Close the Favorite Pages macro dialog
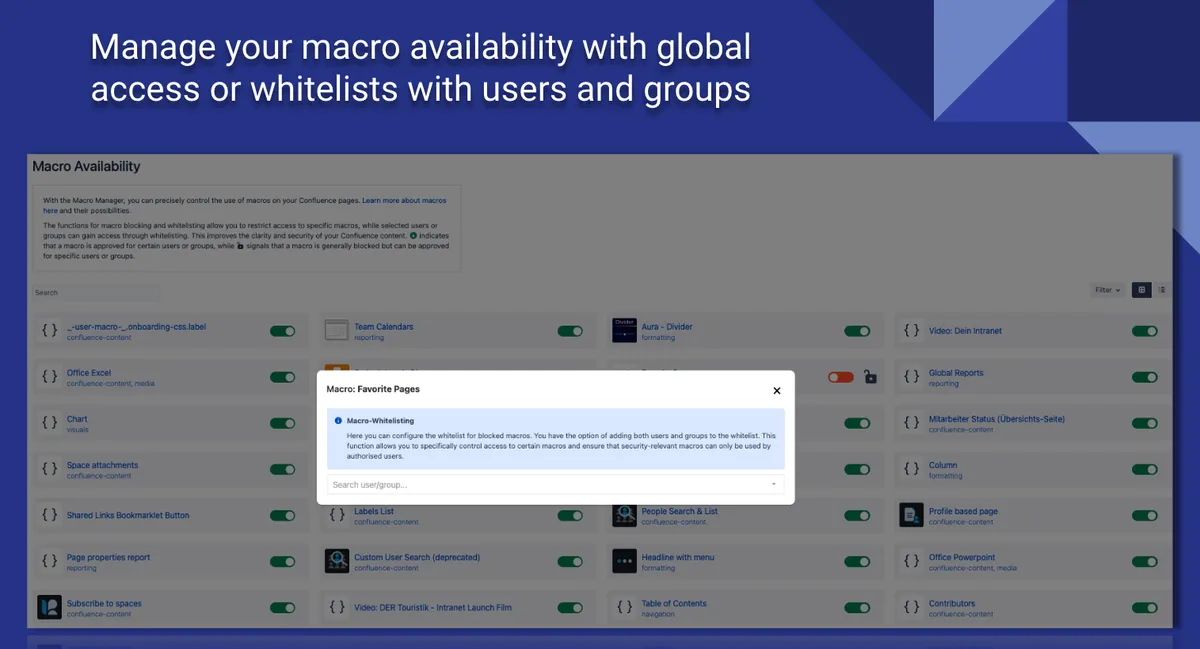The height and width of the screenshot is (649, 1200). point(777,391)
